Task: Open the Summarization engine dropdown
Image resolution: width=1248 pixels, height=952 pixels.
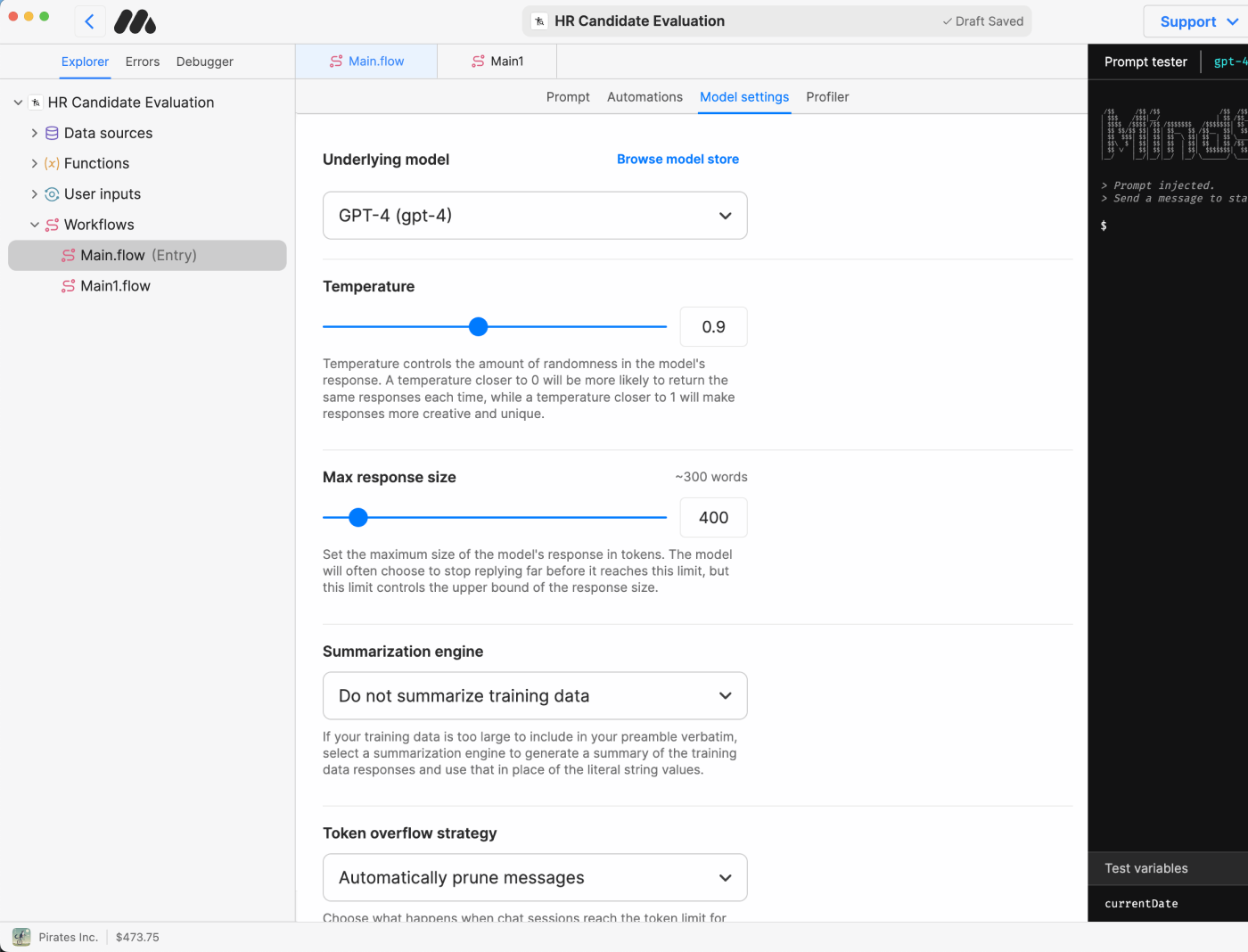Action: point(535,696)
